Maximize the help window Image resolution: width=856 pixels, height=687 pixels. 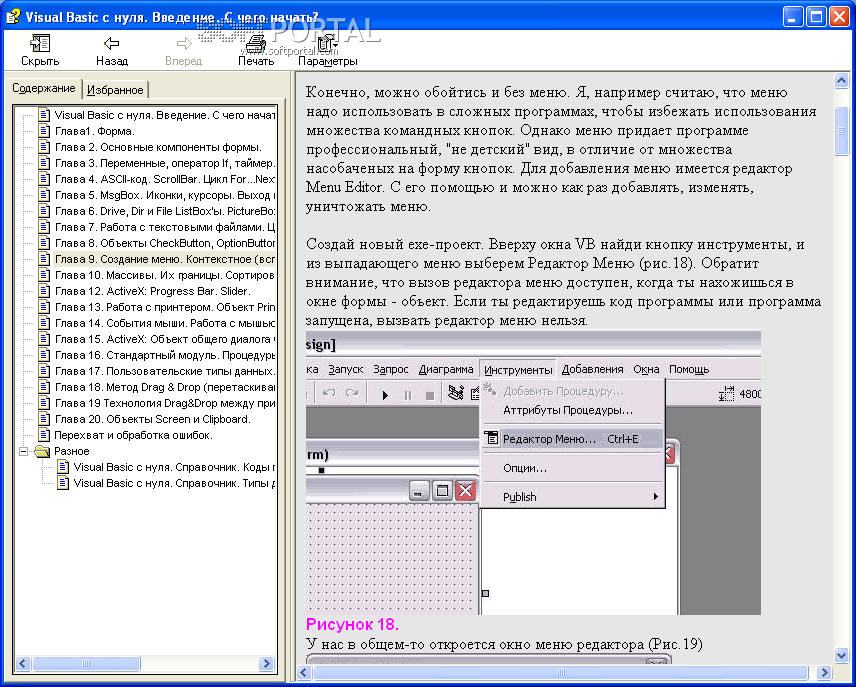816,16
